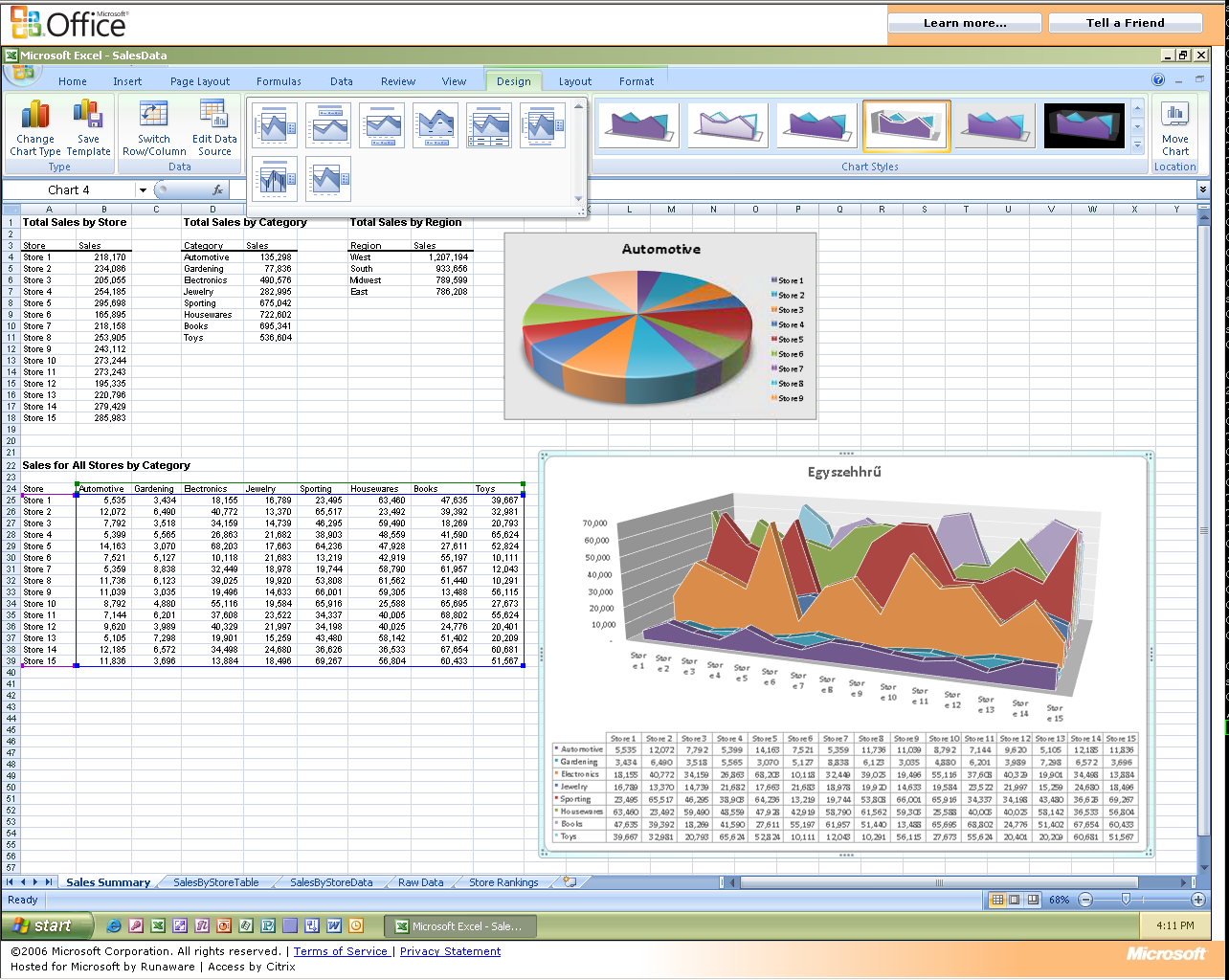
Task: Expand the Chart Styles gallery More arrow
Action: pos(1137,146)
